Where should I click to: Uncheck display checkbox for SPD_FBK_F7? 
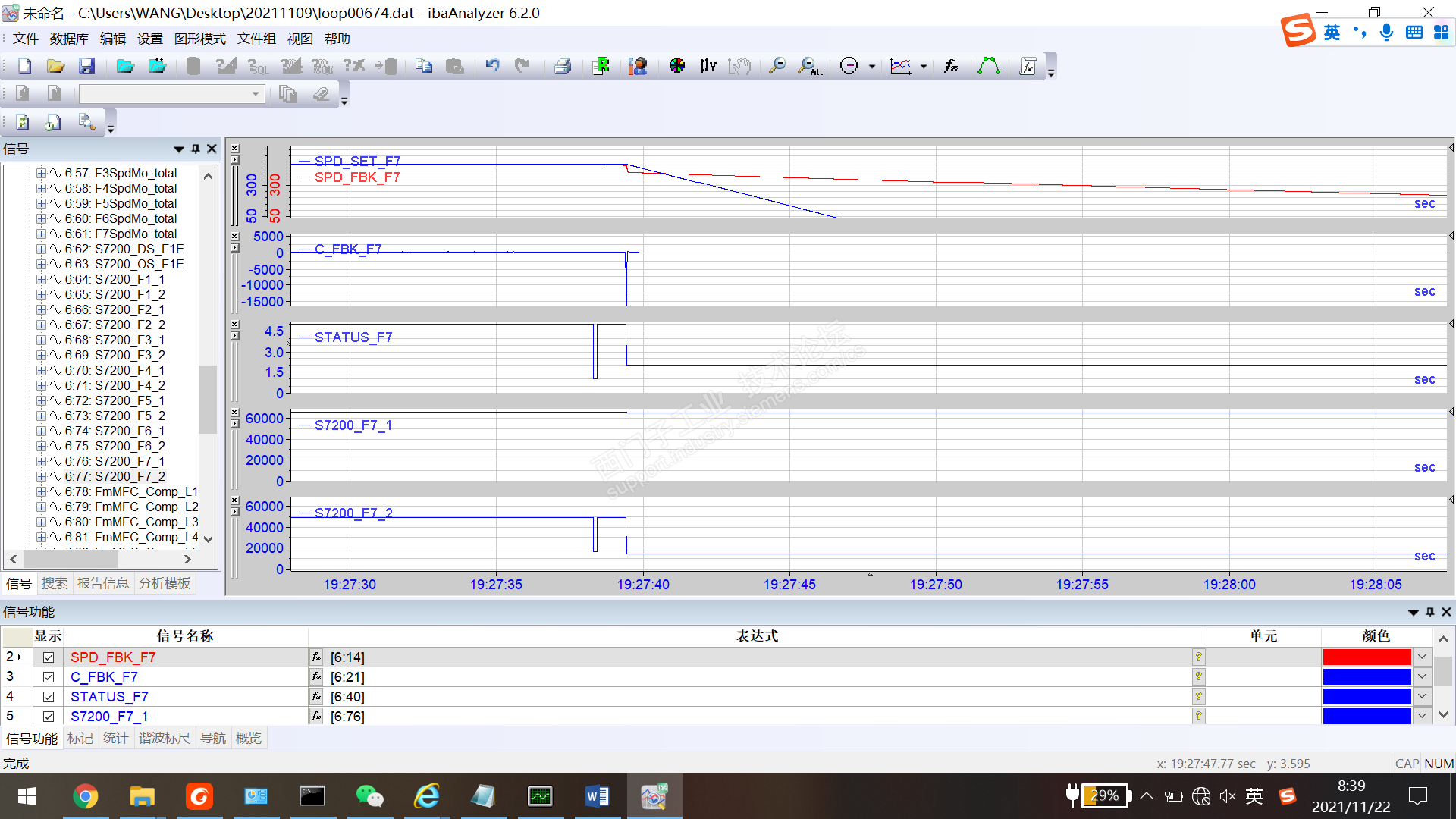pos(49,657)
